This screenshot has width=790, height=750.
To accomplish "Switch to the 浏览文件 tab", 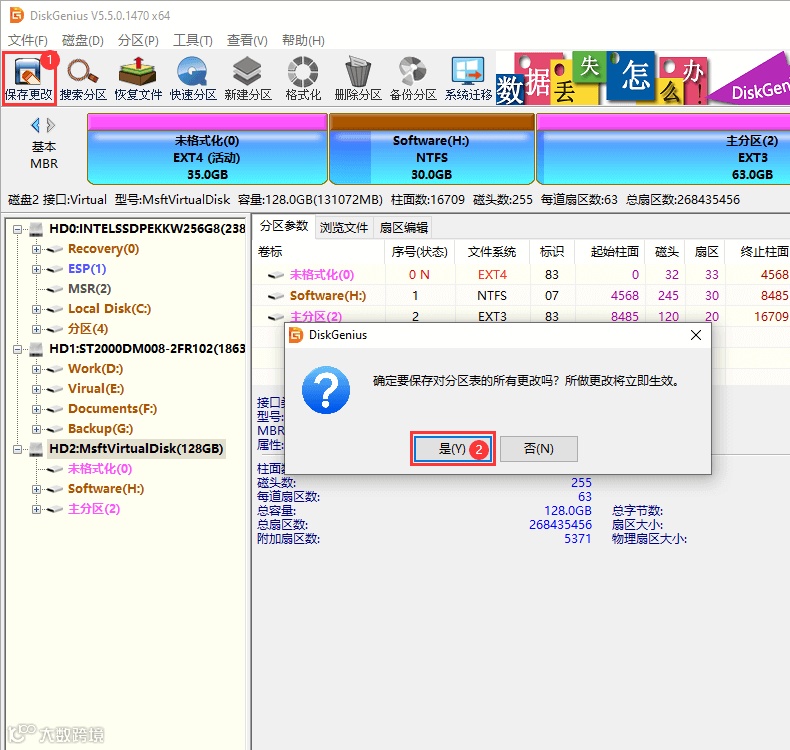I will click(344, 228).
